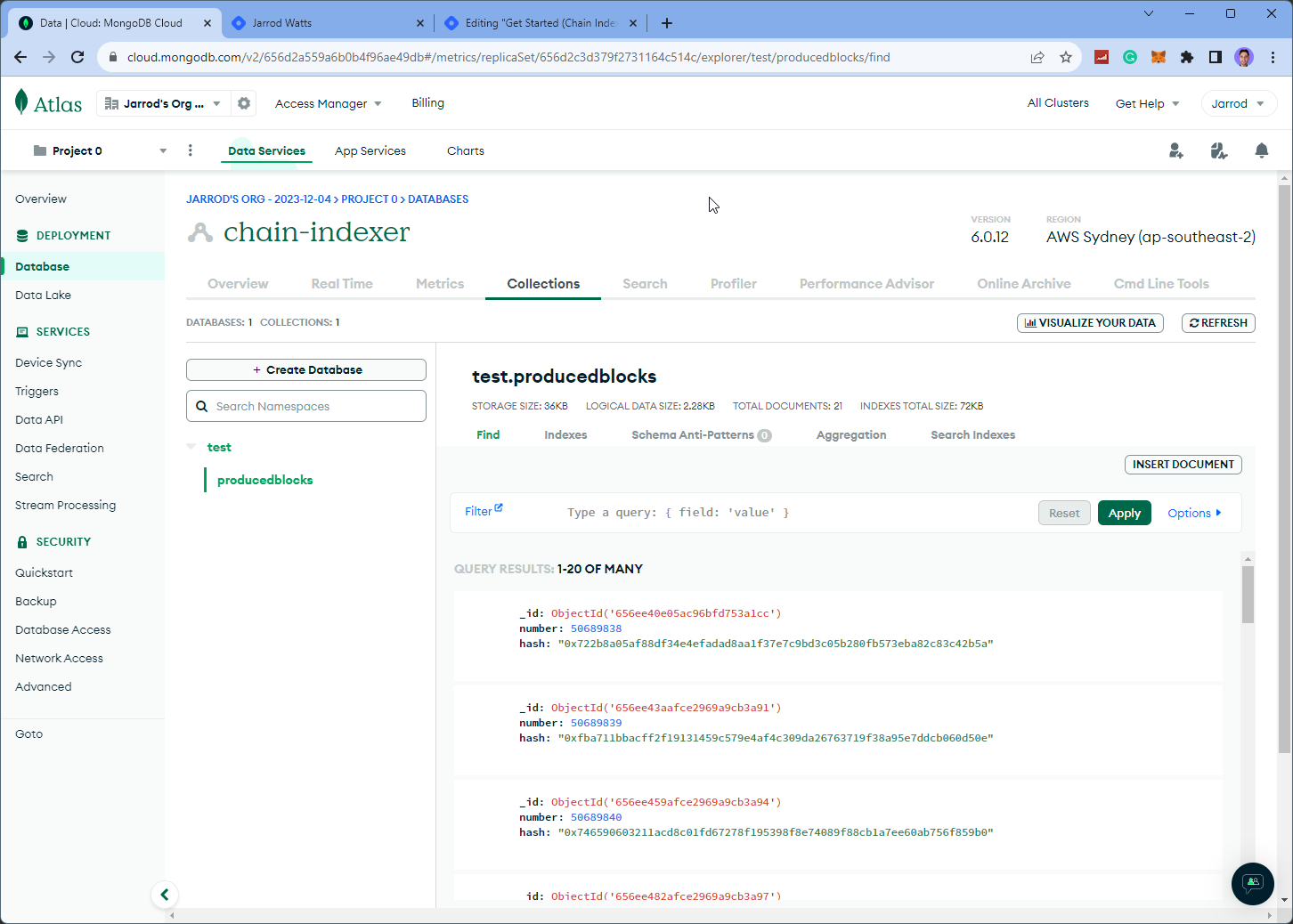This screenshot has height=924, width=1293.
Task: Click the query results scrollbar thumb
Action: [1248, 594]
